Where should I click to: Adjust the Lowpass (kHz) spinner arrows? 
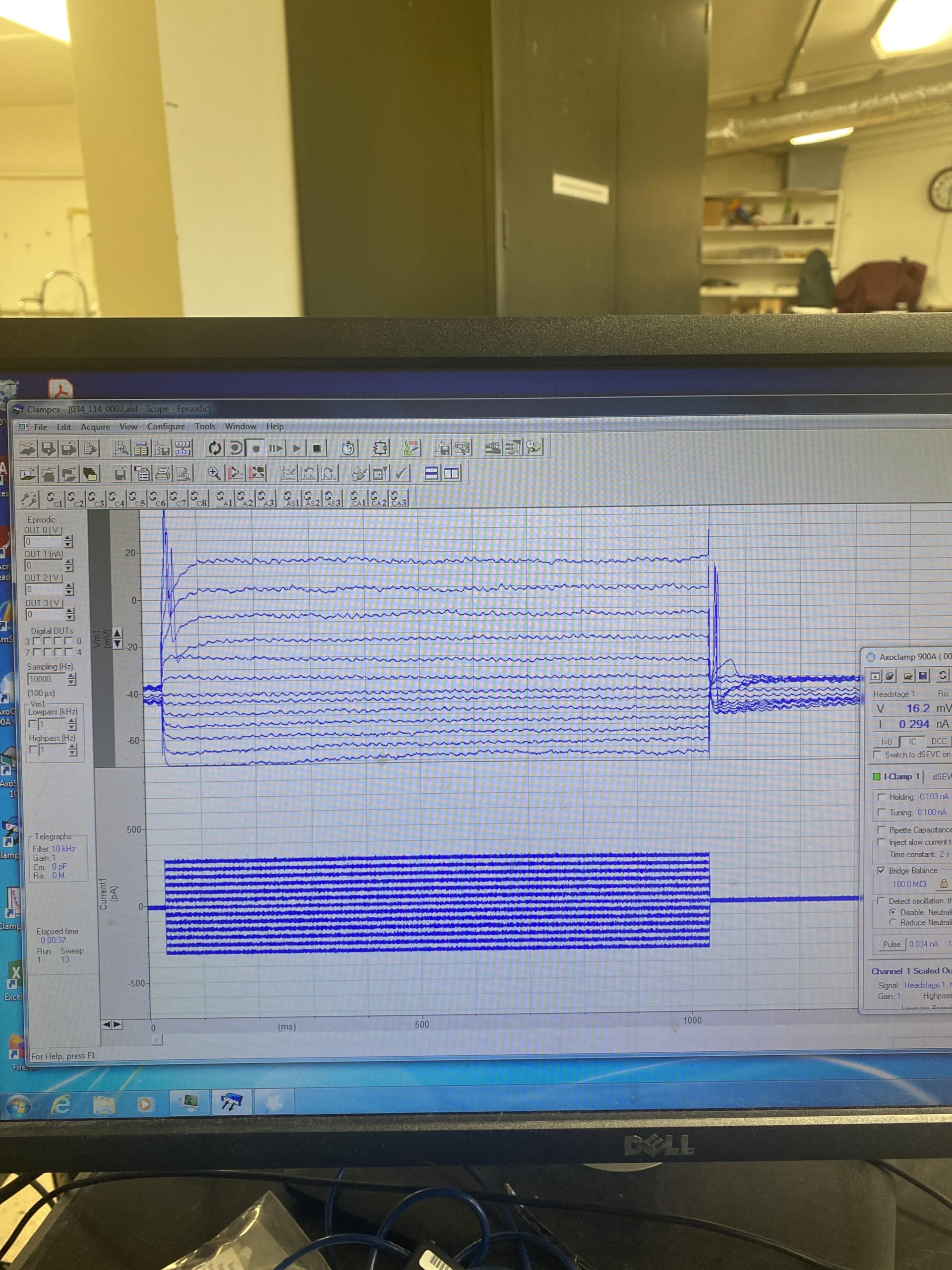click(72, 724)
